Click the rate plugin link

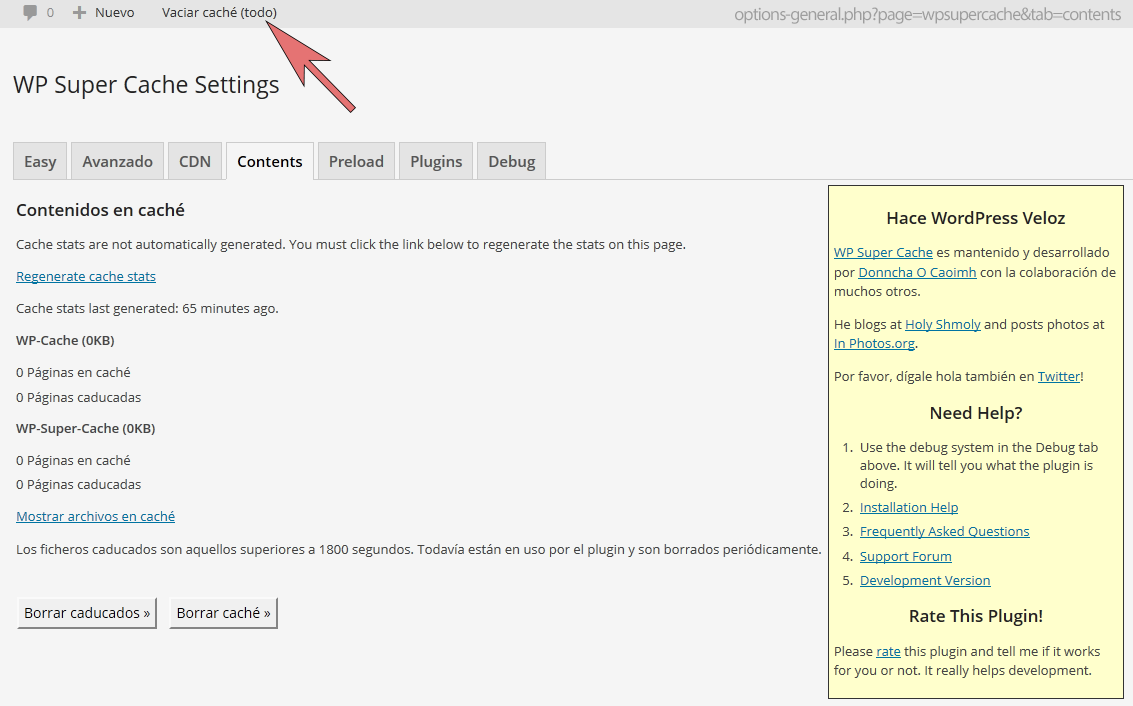[x=888, y=651]
